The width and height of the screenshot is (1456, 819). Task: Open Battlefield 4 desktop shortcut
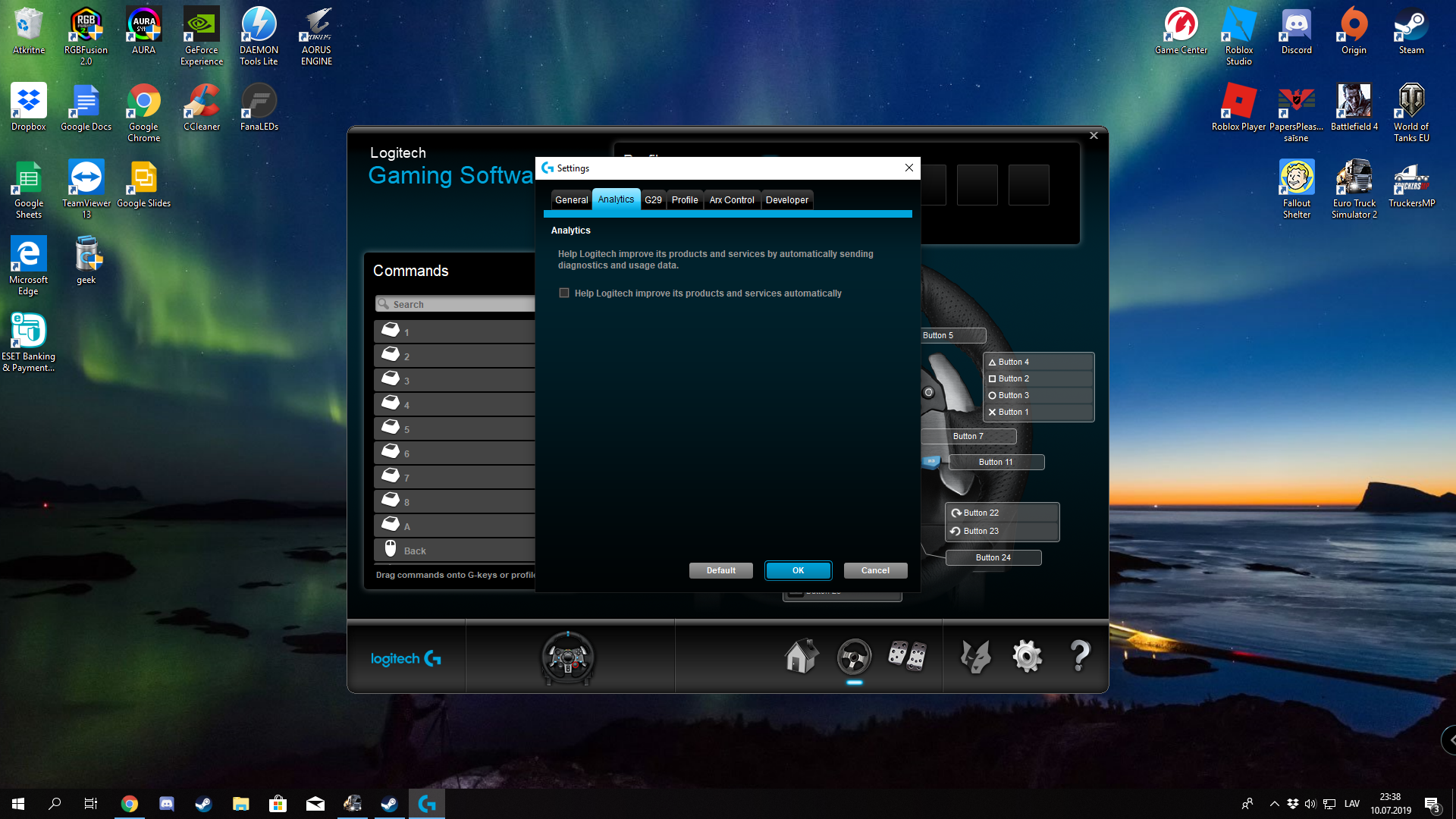coord(1354,107)
